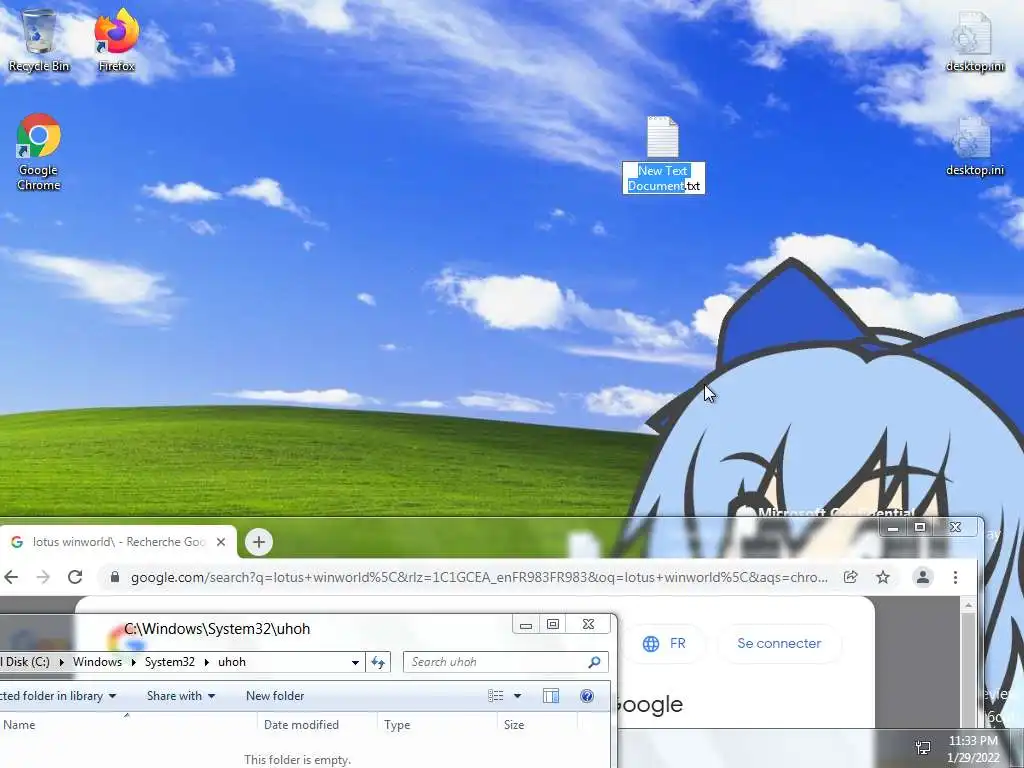The image size is (1024, 768).
Task: Sort by the Date modified column
Action: point(317,724)
